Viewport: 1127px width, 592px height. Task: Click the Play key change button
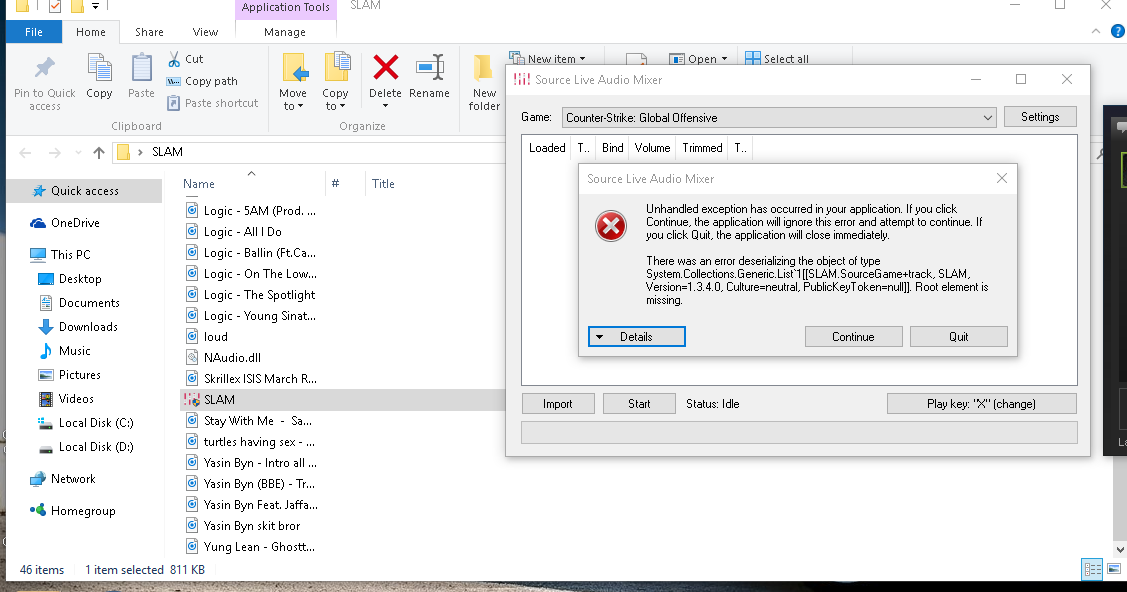981,404
